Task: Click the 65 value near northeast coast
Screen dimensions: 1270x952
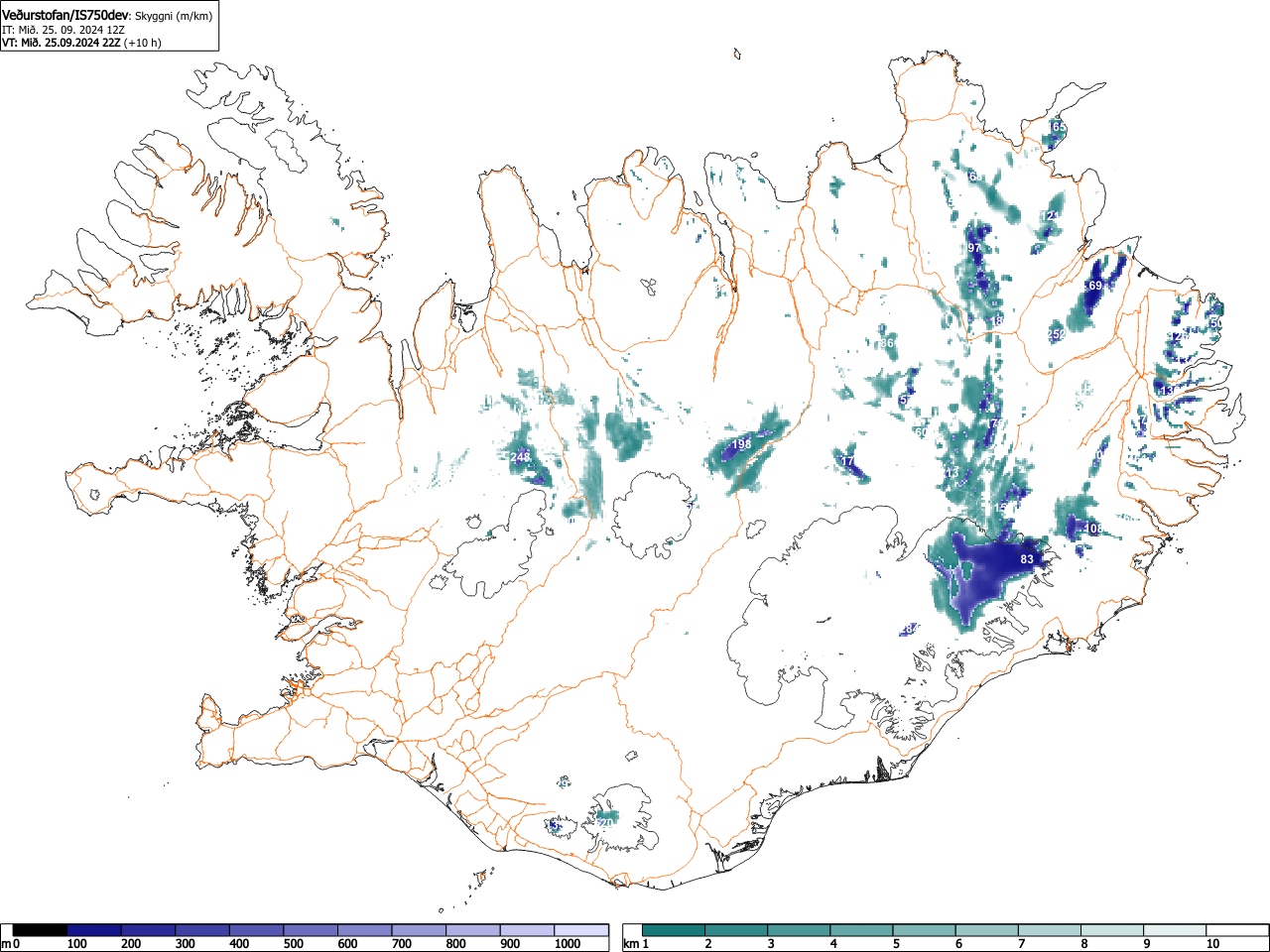Action: tap(1059, 127)
